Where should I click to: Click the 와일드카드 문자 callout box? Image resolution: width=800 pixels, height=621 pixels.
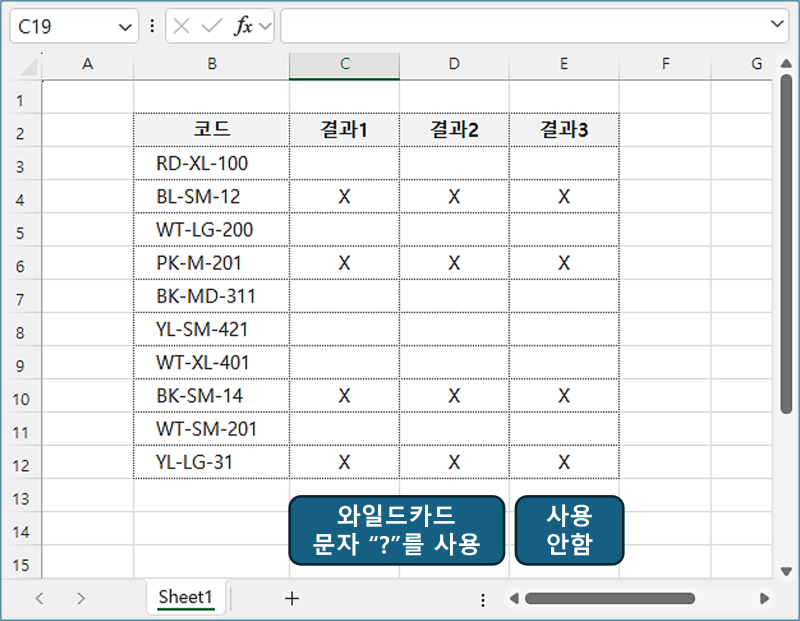pyautogui.click(x=396, y=530)
